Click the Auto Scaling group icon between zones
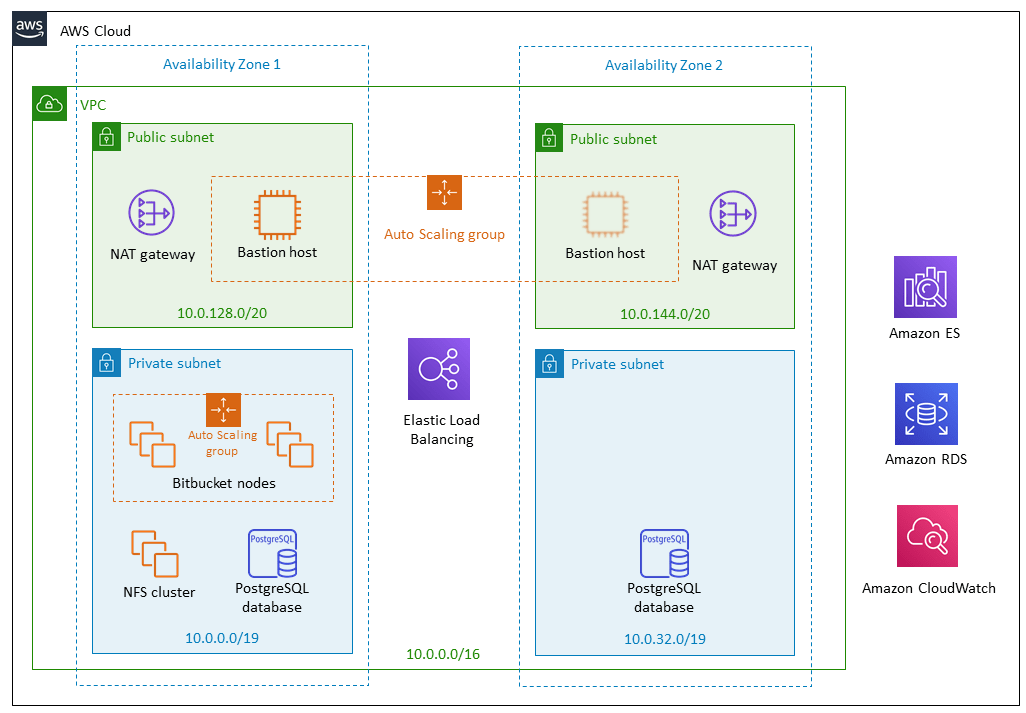The width and height of the screenshot is (1026, 713). (444, 192)
